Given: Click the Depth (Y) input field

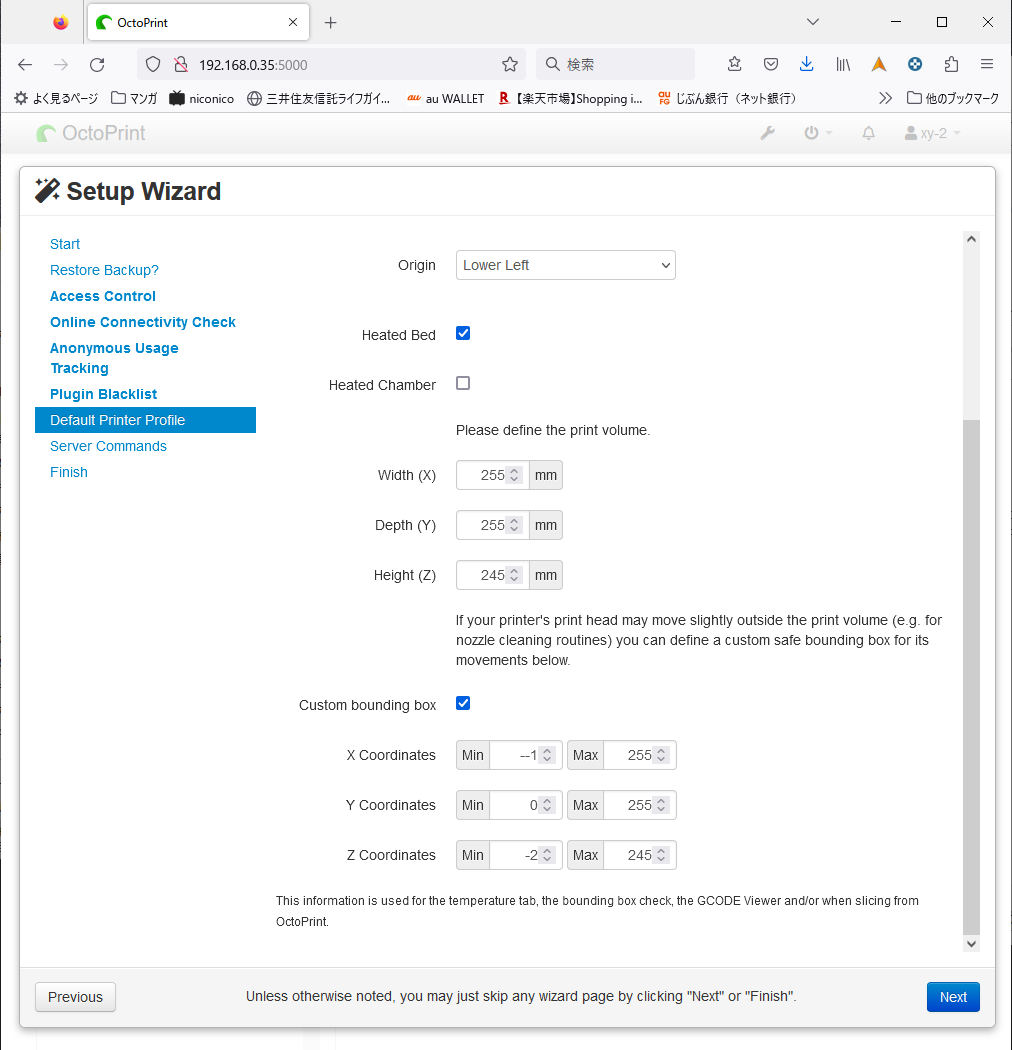Looking at the screenshot, I should [492, 526].
